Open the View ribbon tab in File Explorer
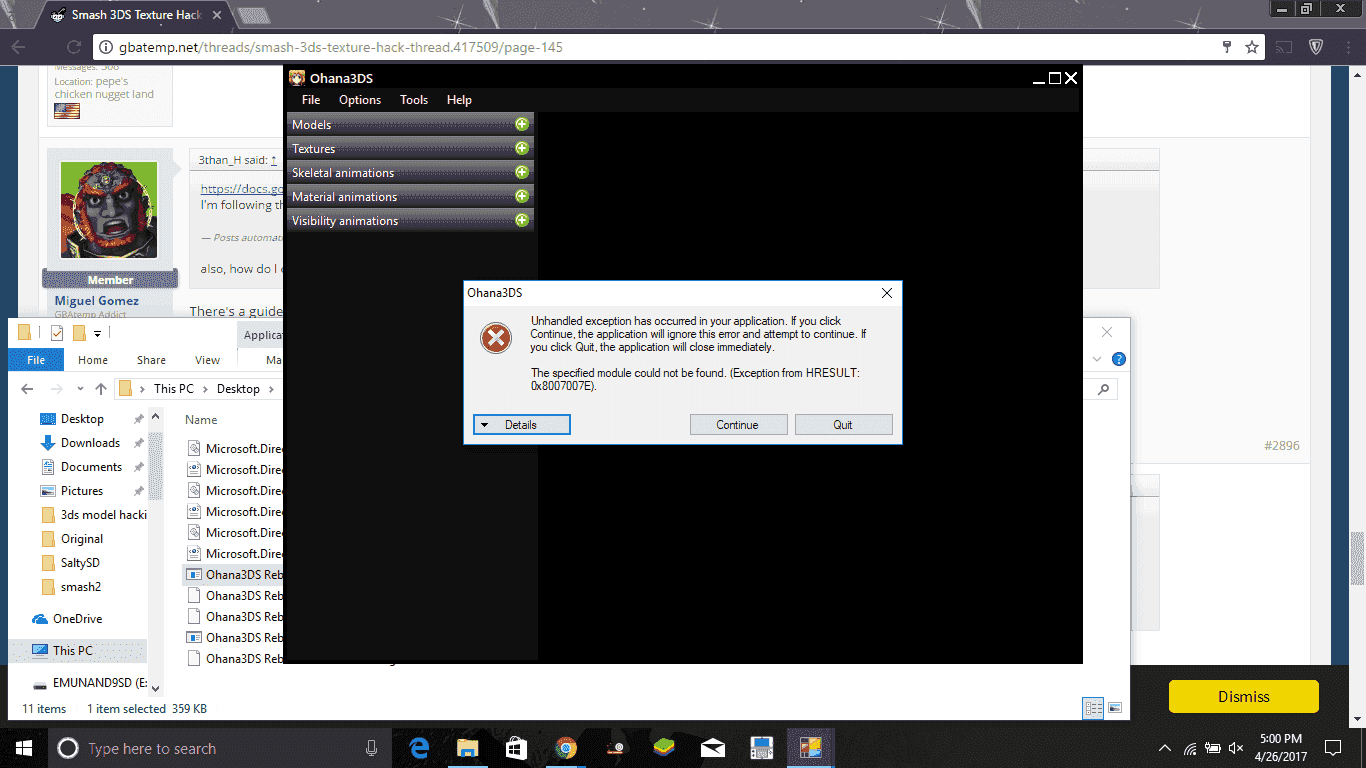The image size is (1366, 768). 208,360
